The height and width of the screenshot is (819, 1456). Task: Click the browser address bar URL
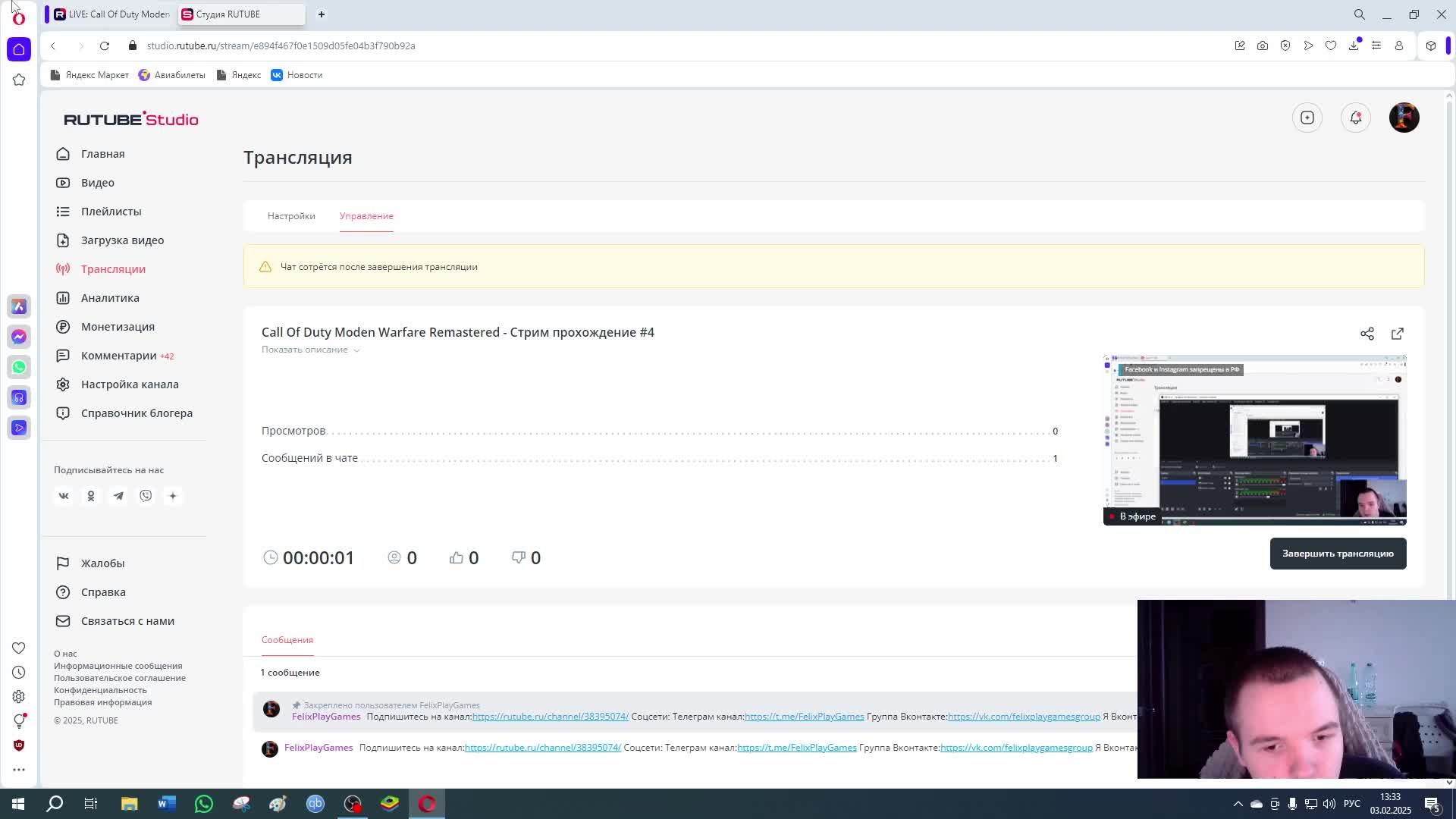pos(281,45)
